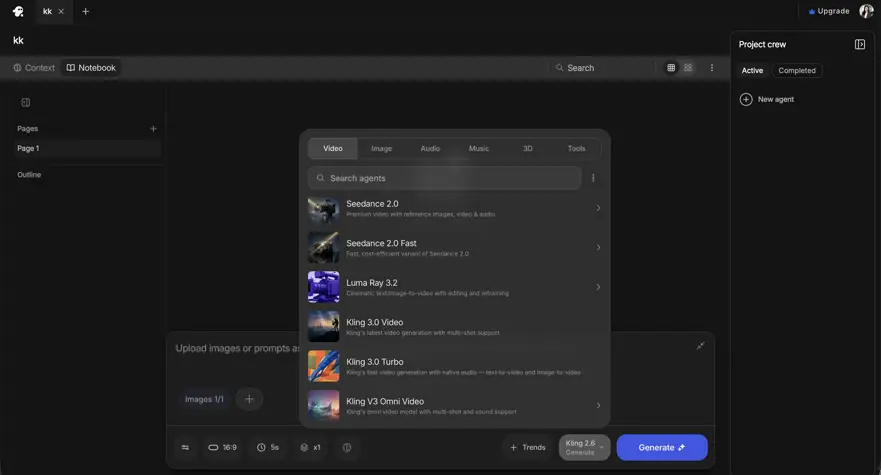This screenshot has width=881, height=475.
Task: Select the Audio agents tab
Action: click(x=430, y=148)
